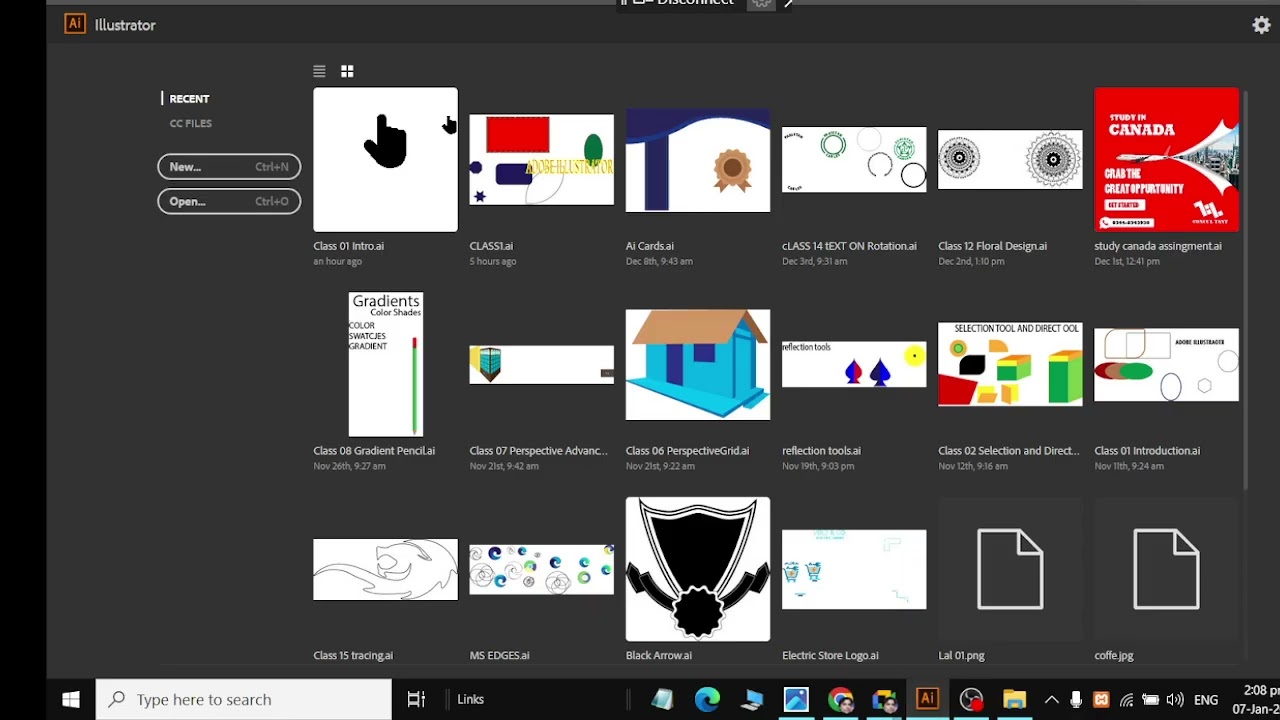Switch to grid thumbnail view
This screenshot has width=1280, height=720.
pyautogui.click(x=347, y=71)
